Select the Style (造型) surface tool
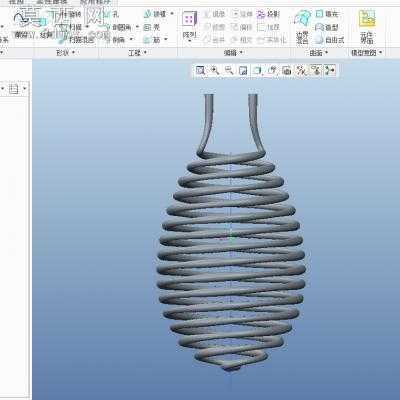 coord(327,27)
